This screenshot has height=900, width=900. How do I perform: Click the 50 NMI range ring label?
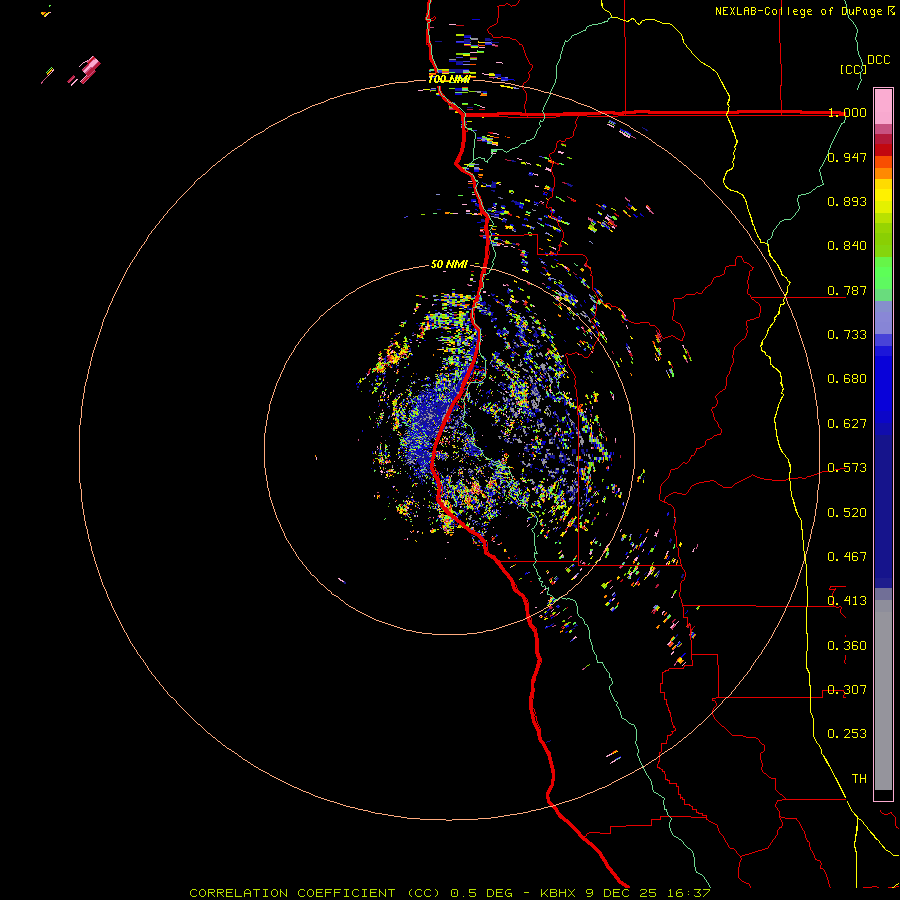pos(449,264)
